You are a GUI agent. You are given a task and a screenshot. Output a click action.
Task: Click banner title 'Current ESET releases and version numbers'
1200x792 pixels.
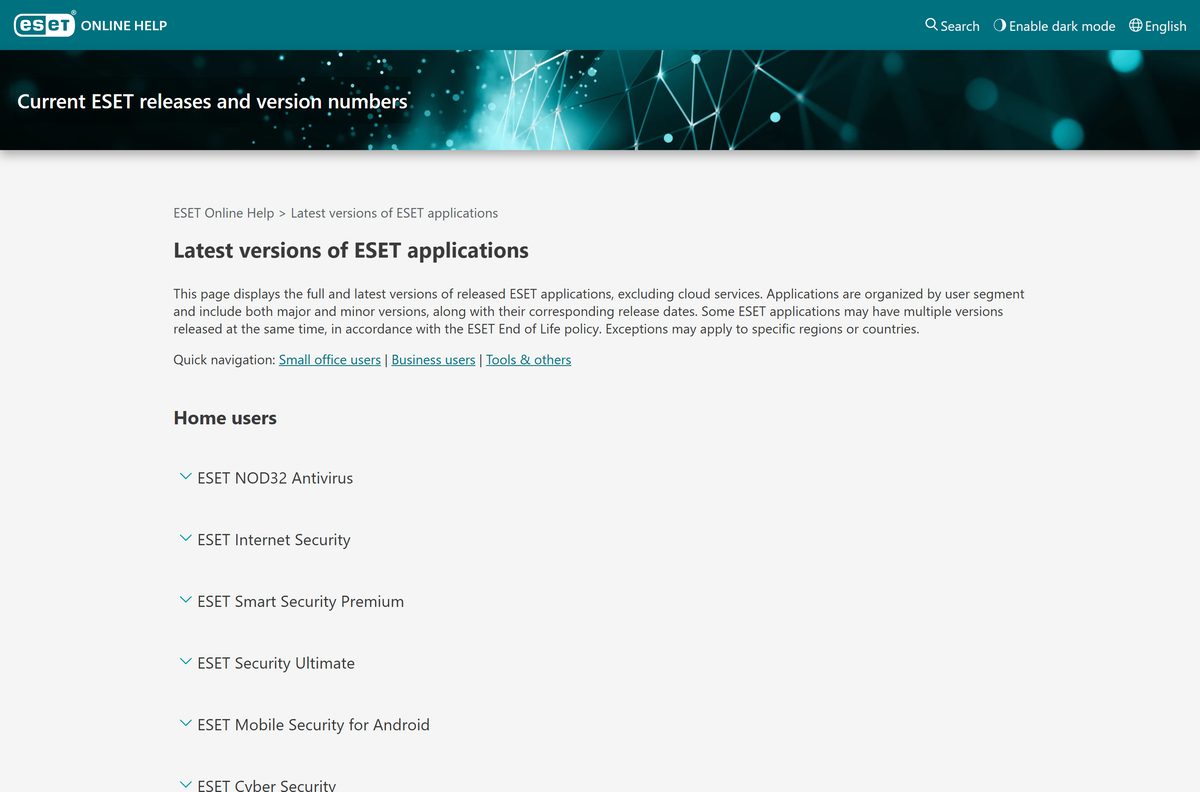213,101
